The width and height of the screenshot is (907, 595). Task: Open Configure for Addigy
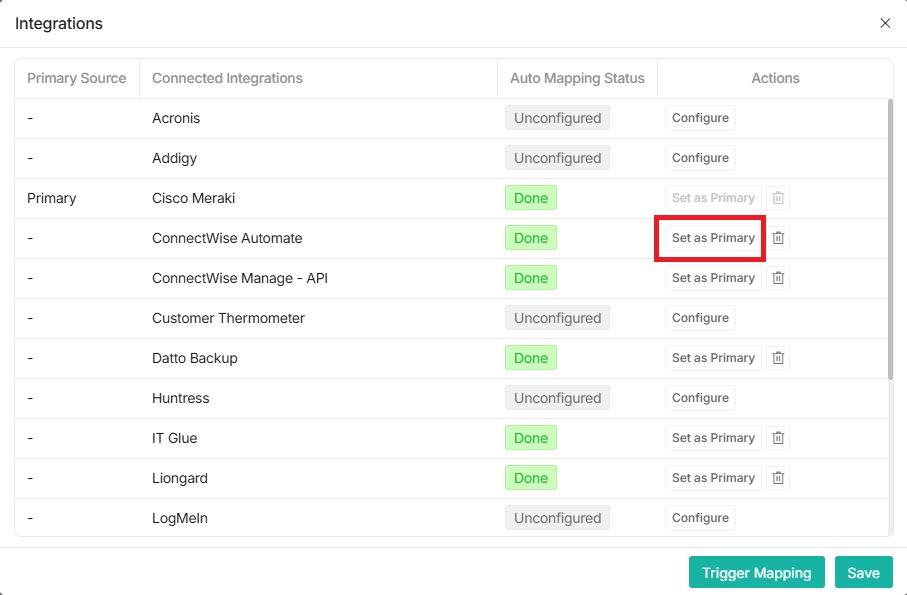700,158
